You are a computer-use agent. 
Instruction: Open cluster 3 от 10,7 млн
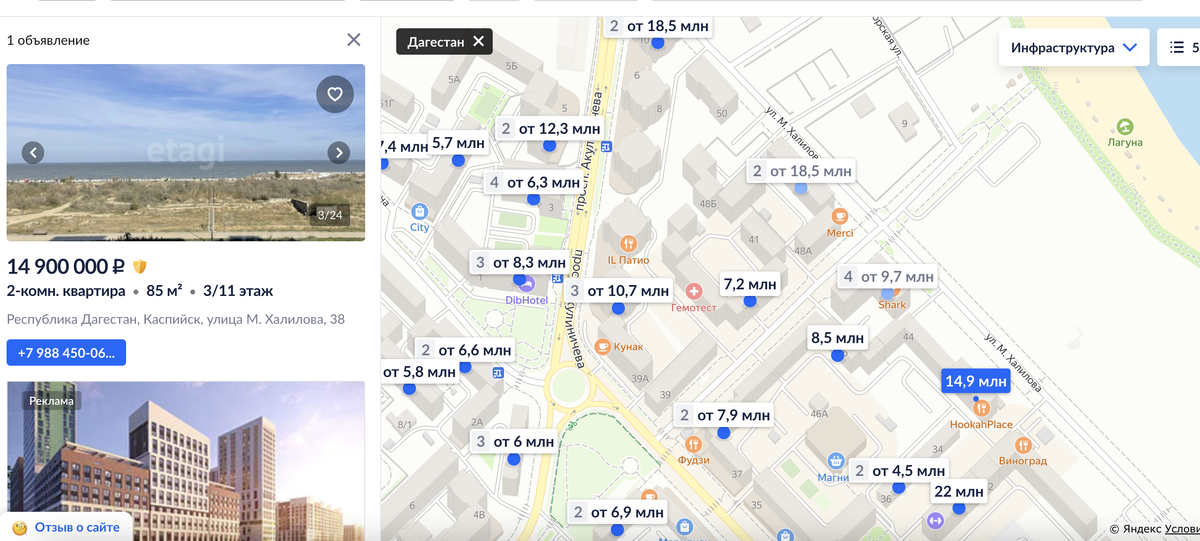pyautogui.click(x=617, y=291)
